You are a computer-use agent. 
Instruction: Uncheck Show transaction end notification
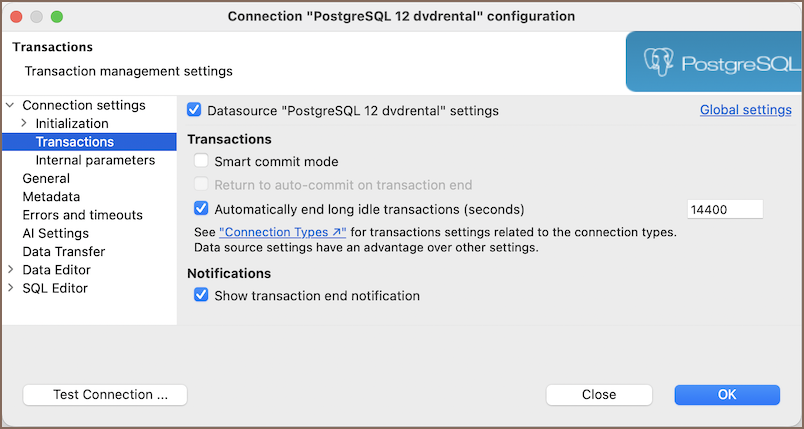[202, 295]
